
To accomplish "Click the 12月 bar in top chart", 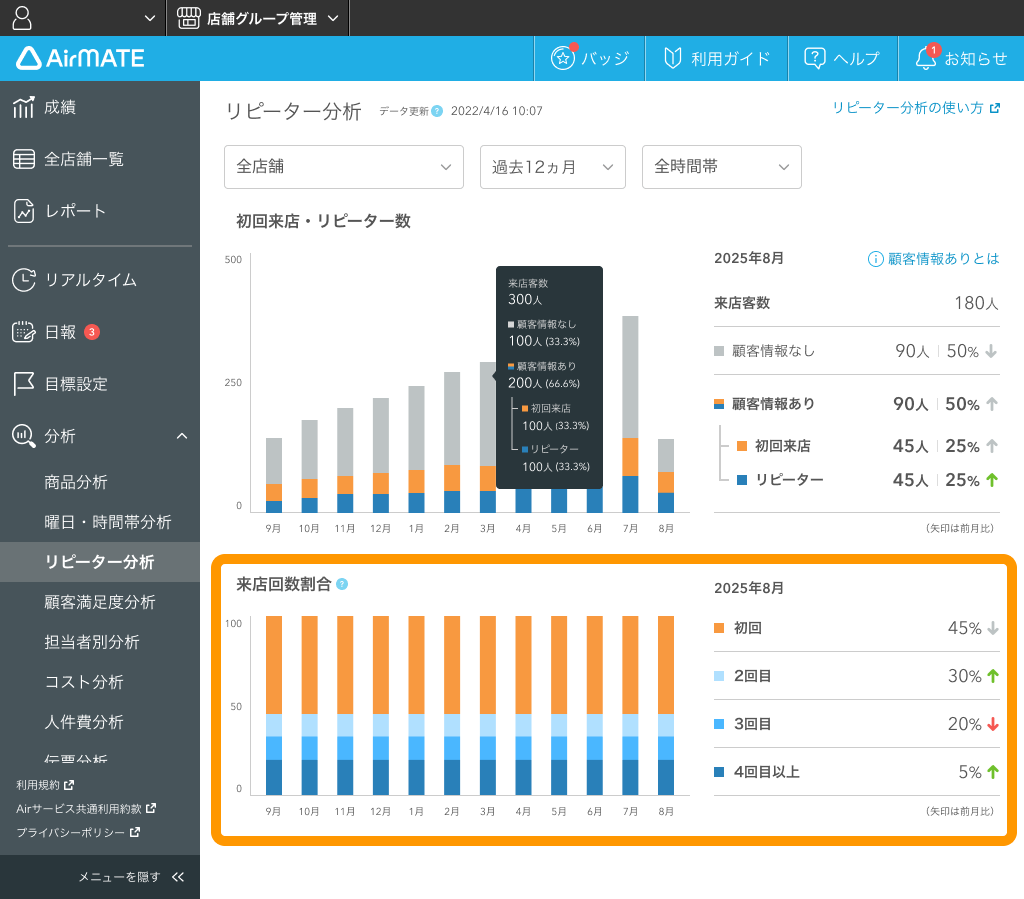I will pyautogui.click(x=381, y=456).
